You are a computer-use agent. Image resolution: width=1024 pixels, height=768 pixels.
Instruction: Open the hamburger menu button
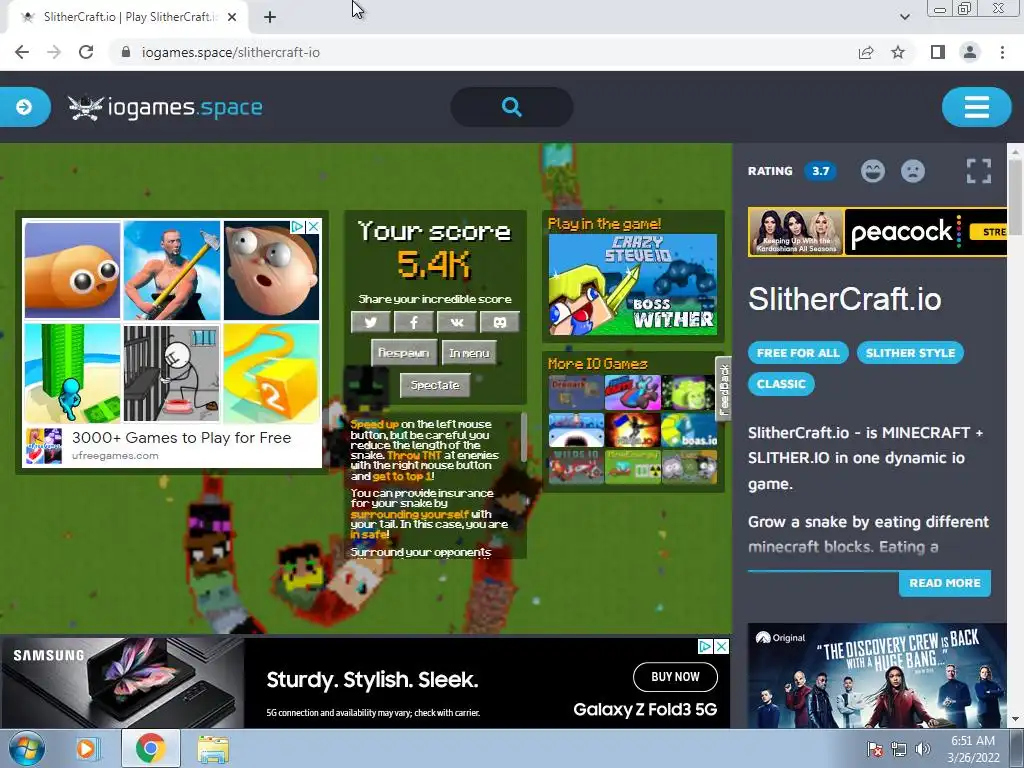(977, 107)
